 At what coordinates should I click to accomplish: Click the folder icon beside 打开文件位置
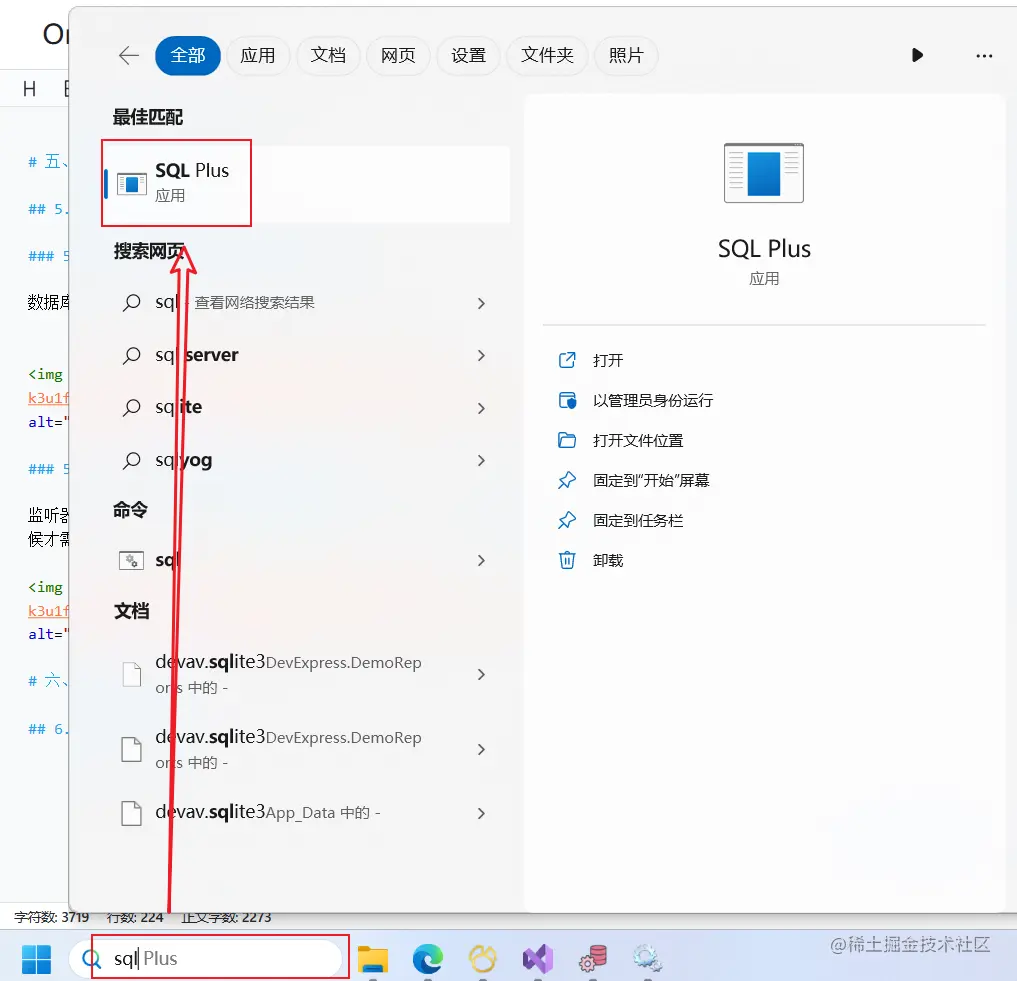[x=567, y=441]
